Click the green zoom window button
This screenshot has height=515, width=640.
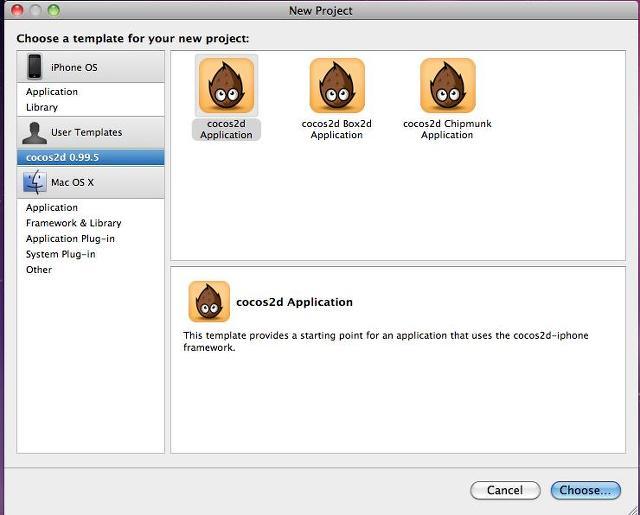click(54, 10)
